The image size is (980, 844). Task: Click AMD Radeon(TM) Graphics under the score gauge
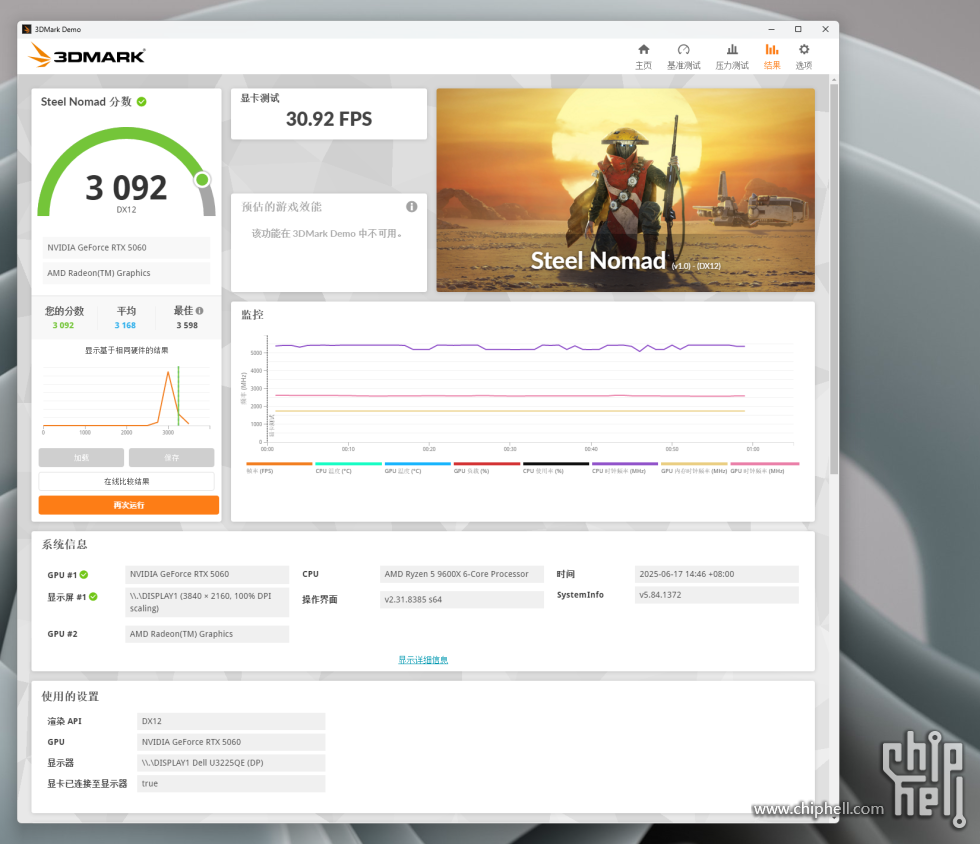coord(126,273)
